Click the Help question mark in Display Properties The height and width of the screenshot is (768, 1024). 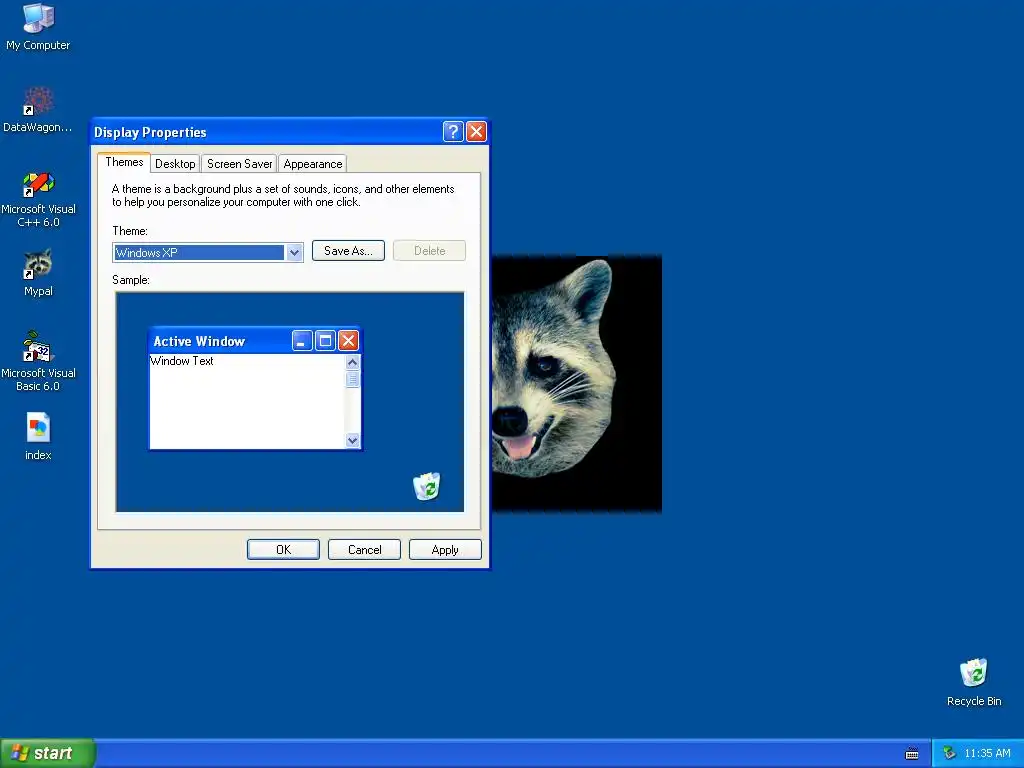[453, 132]
